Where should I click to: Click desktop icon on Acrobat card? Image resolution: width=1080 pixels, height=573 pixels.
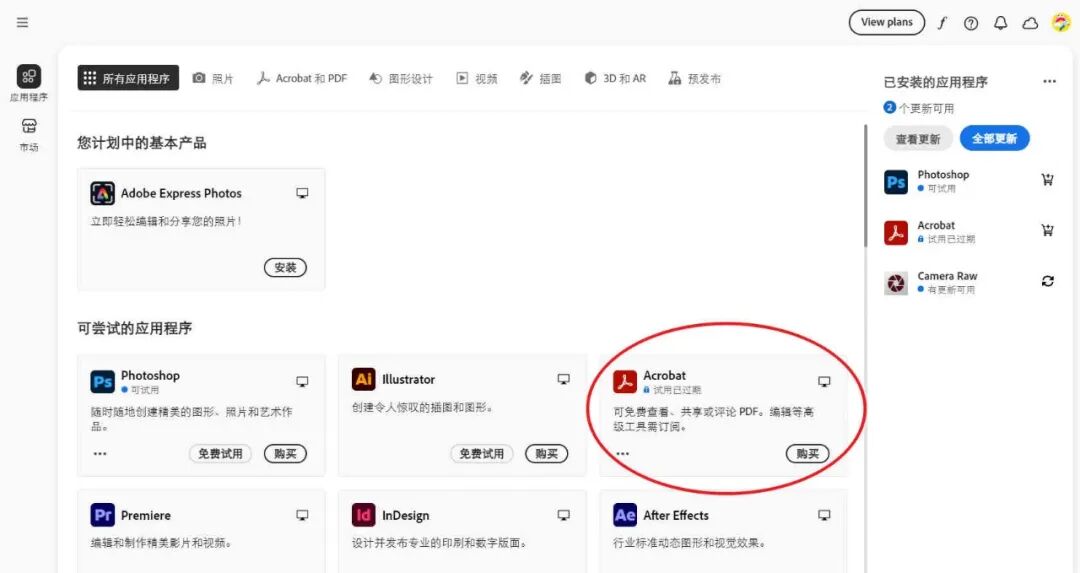(824, 382)
